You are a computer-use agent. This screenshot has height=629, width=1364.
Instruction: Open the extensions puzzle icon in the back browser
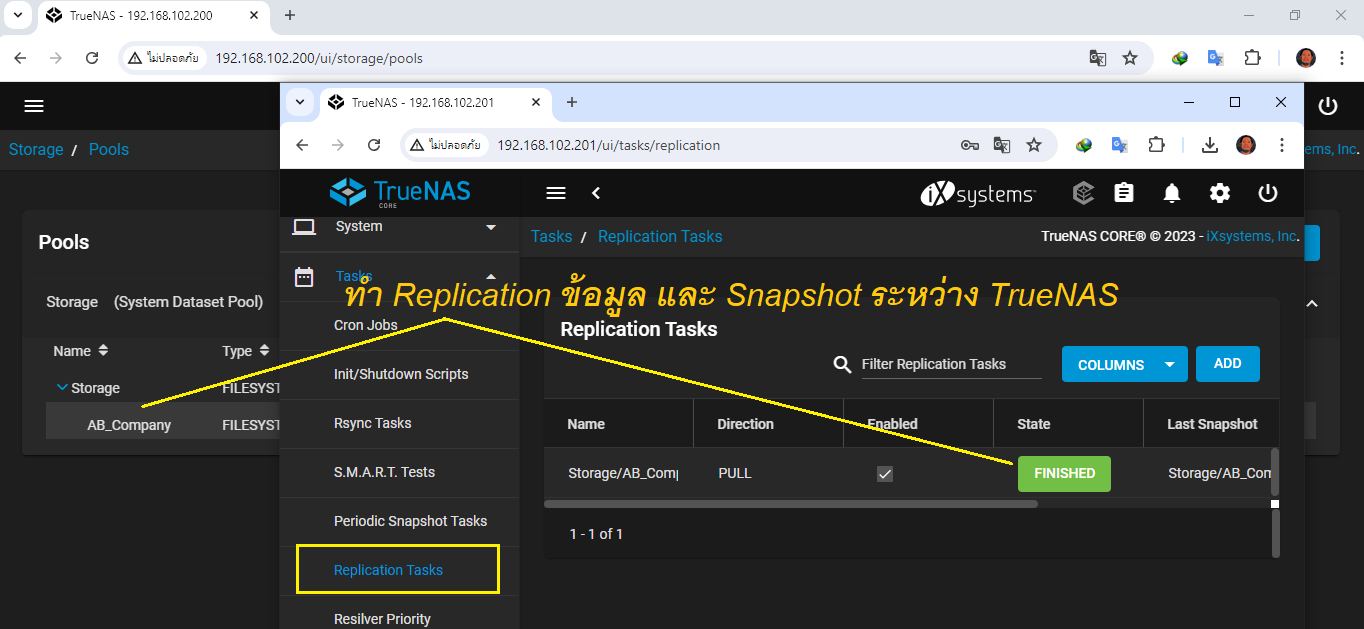click(x=1252, y=58)
